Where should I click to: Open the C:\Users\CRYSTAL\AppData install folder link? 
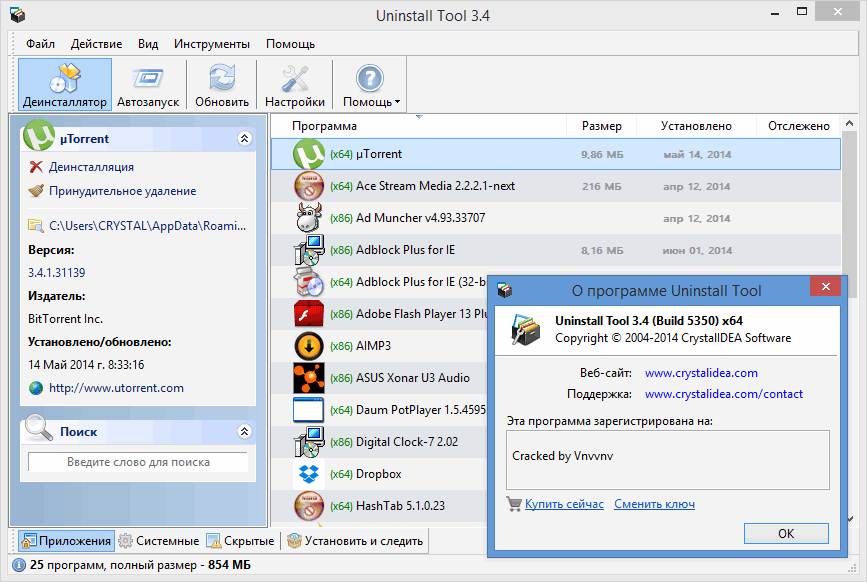pos(147,226)
